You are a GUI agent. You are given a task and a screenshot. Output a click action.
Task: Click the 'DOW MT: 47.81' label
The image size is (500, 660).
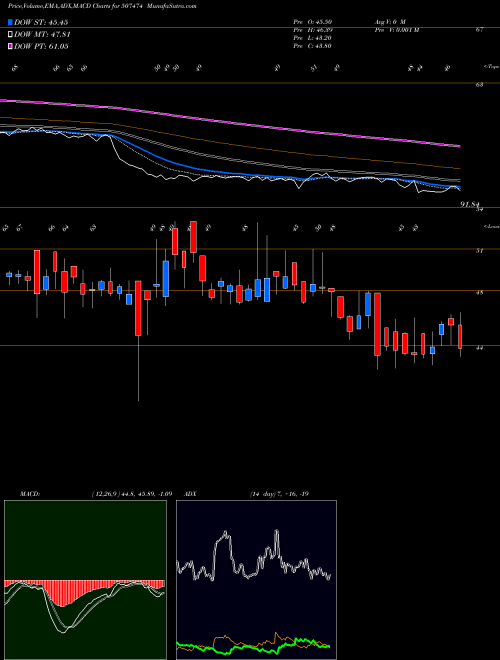tap(42, 35)
